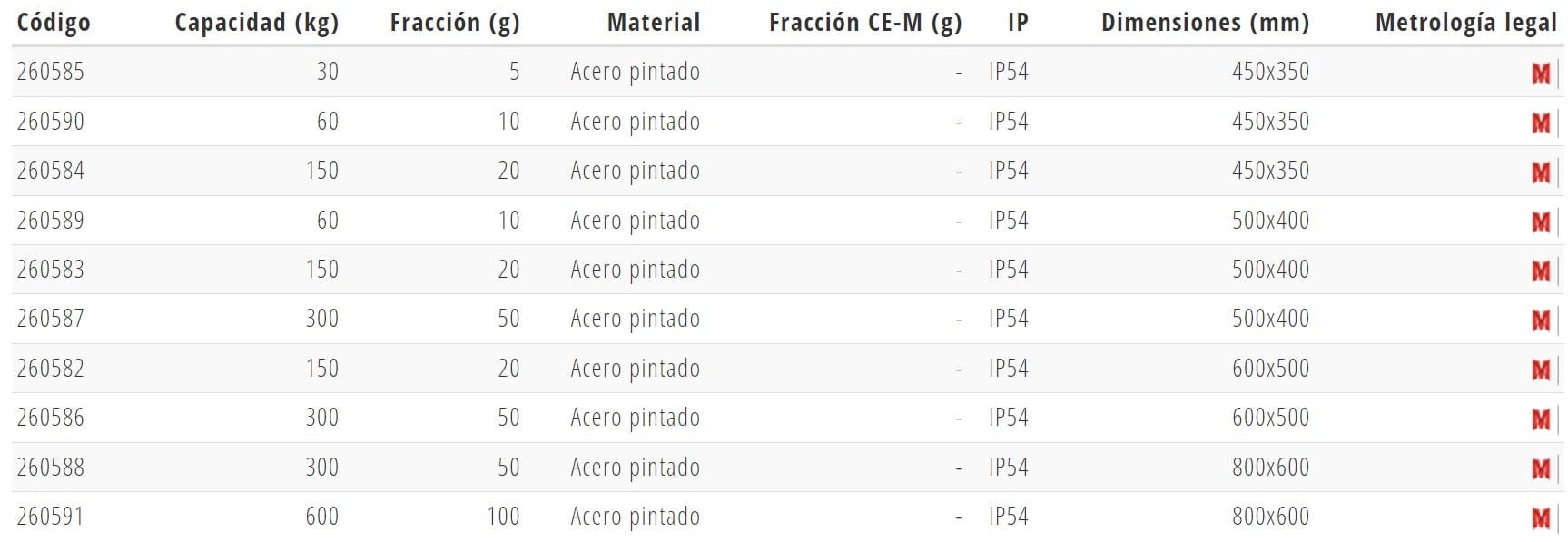Sort by the Capacidad (kg) header

pyautogui.click(x=256, y=23)
